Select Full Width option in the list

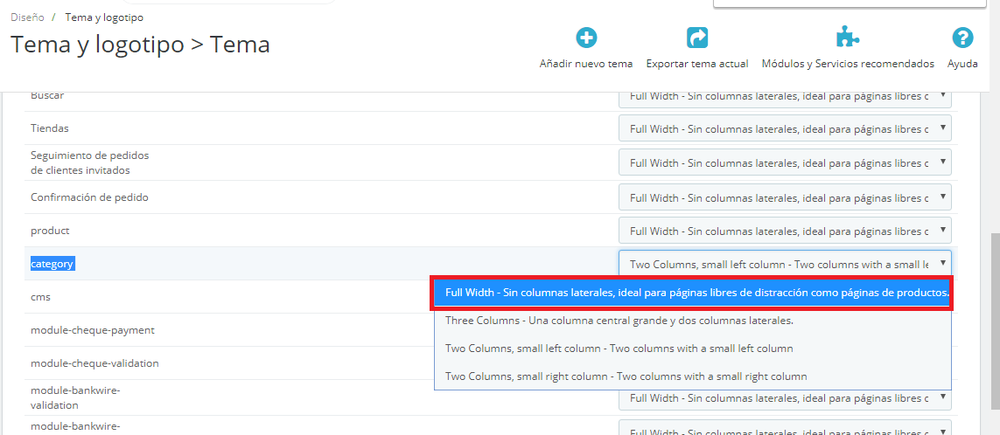pyautogui.click(x=693, y=293)
